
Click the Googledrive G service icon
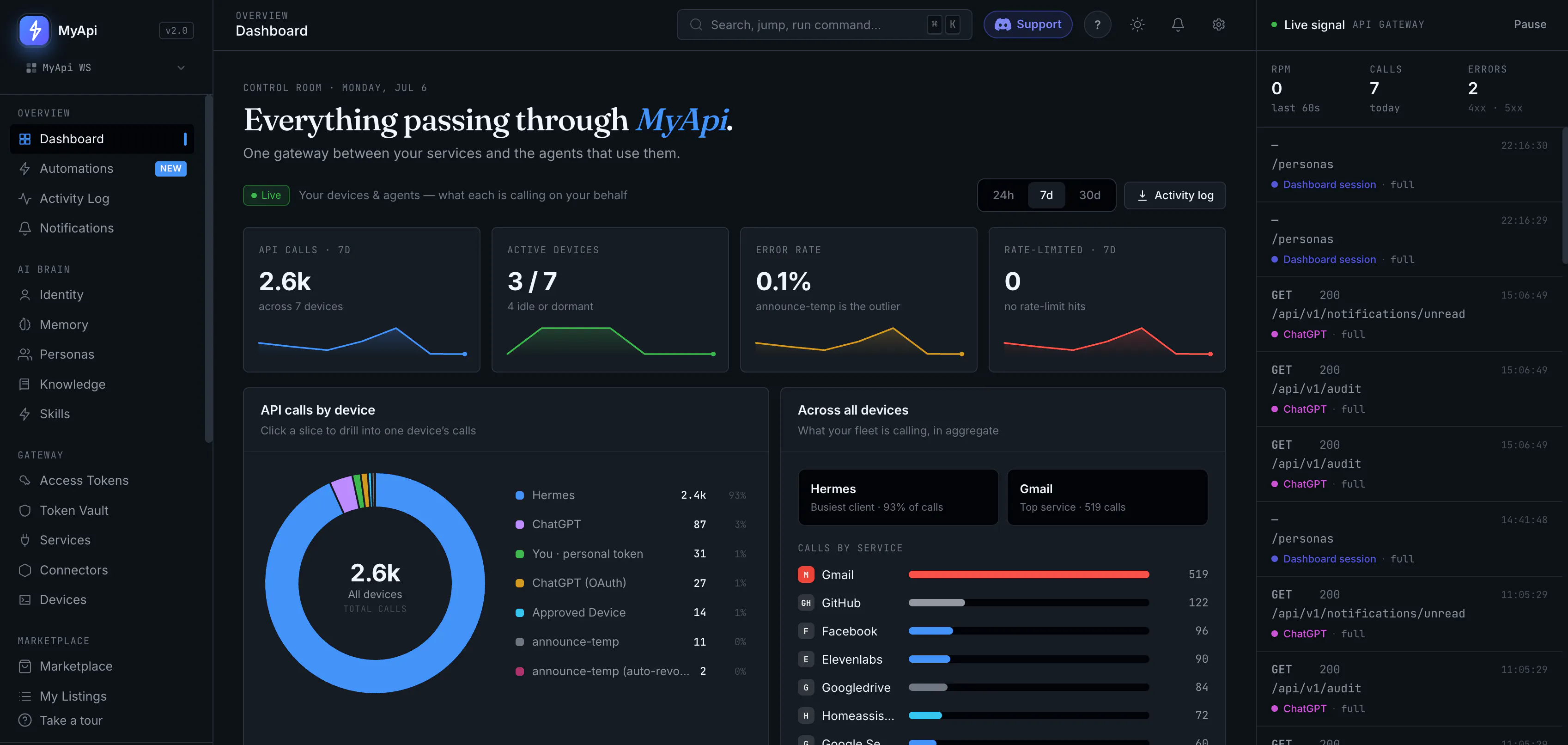[x=806, y=687]
